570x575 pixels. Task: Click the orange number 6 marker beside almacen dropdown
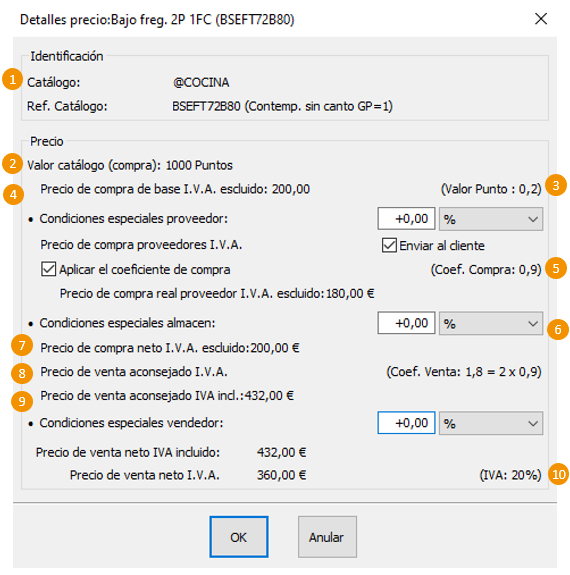point(558,329)
